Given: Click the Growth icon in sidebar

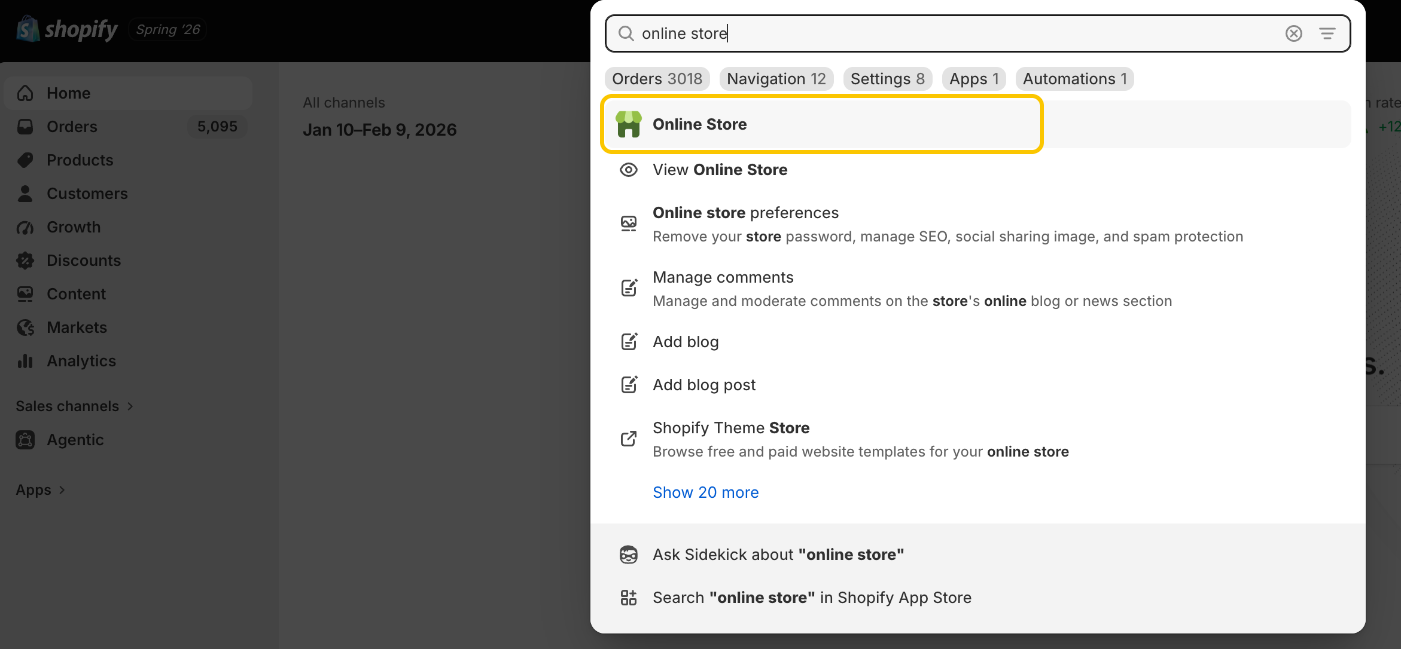Looking at the screenshot, I should click(26, 227).
